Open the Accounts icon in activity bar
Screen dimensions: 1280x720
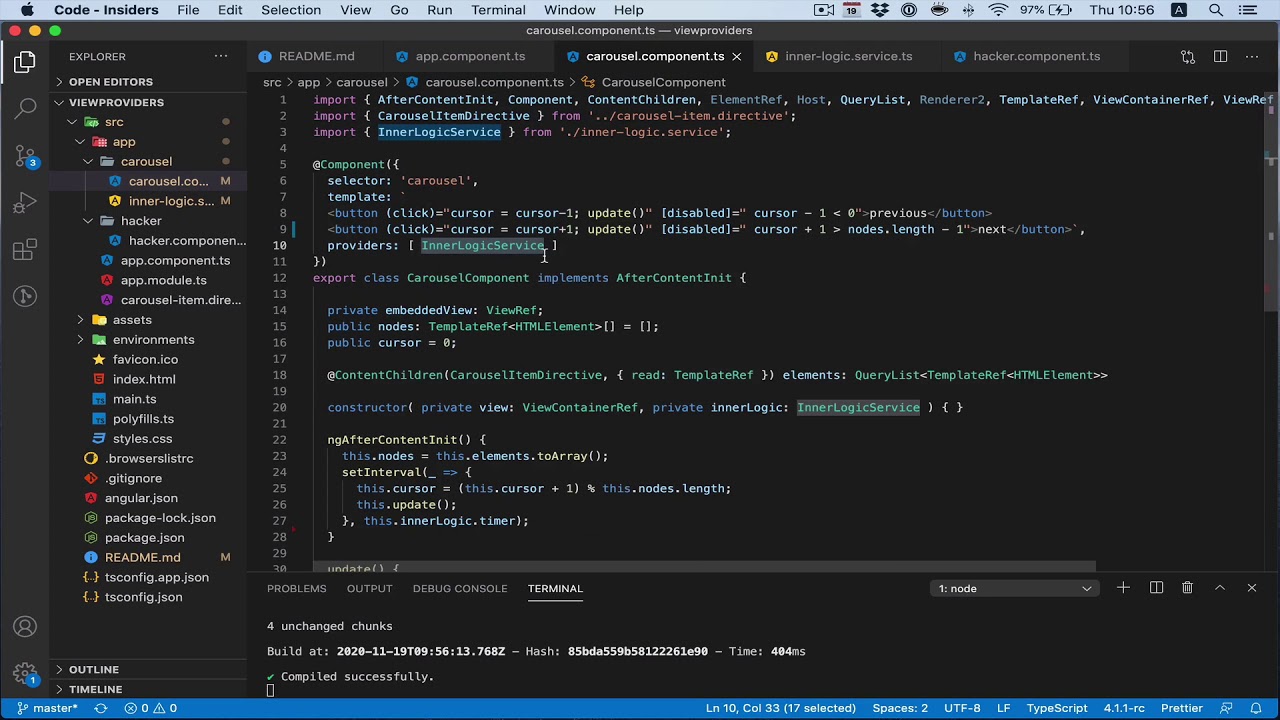point(25,627)
